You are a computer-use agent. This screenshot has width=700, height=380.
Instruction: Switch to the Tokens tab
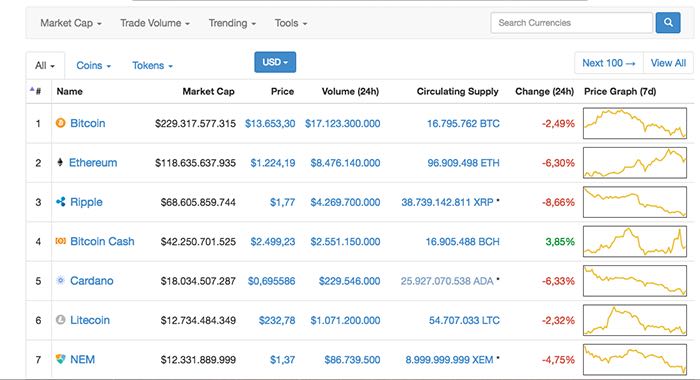(x=152, y=66)
